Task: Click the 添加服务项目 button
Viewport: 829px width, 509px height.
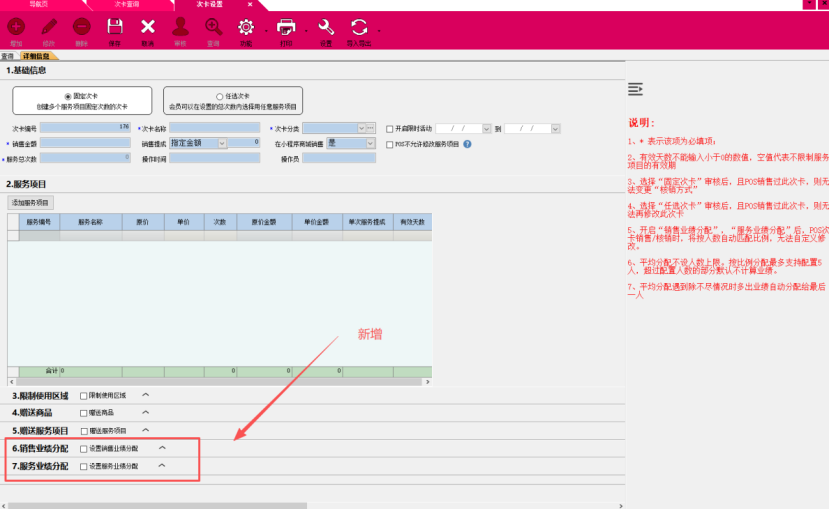Action: pos(30,202)
